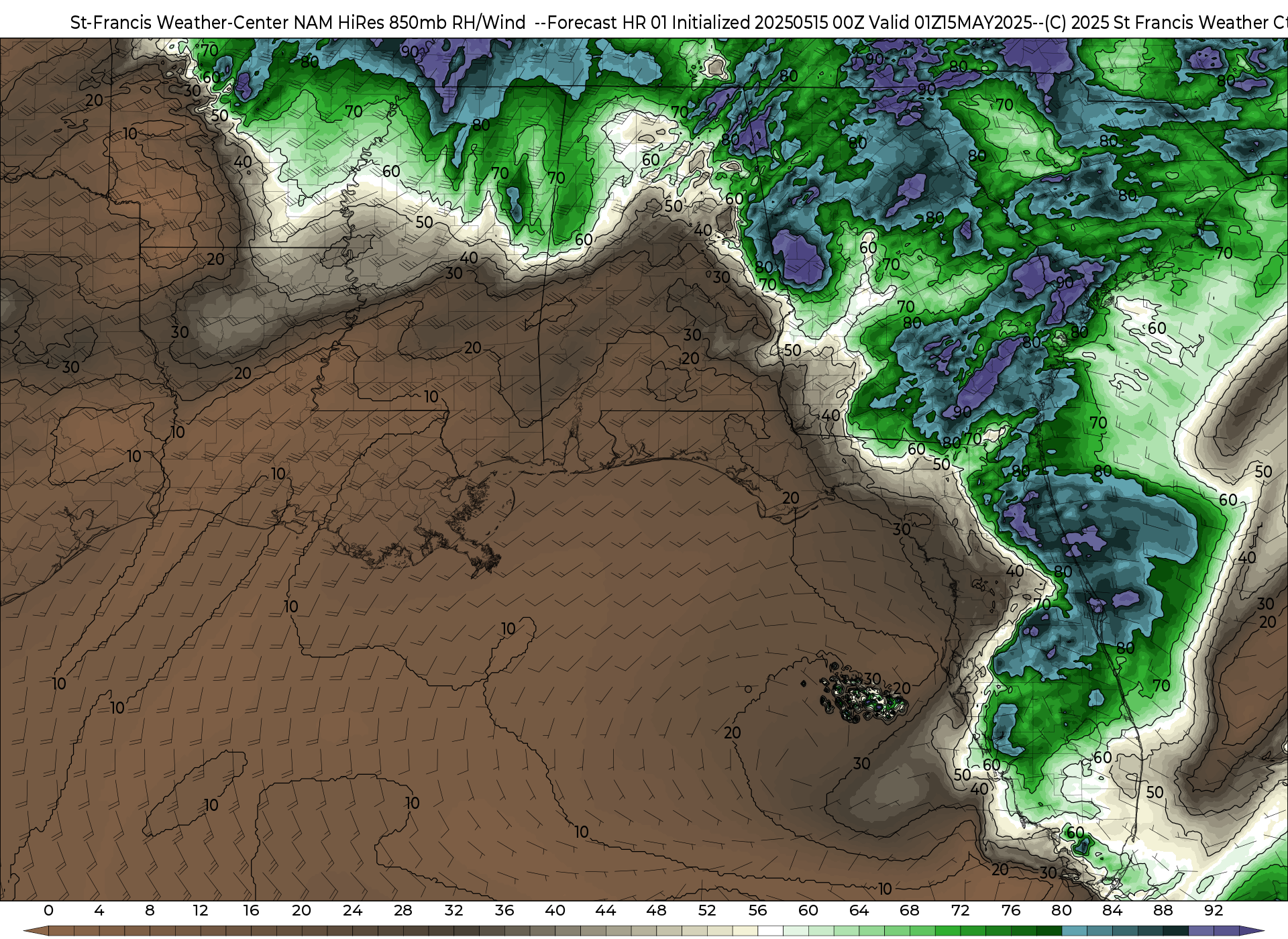Click the "(C) 2025 St Francis Weather" copyright text
This screenshot has width=1288, height=939.
pos(1157,23)
